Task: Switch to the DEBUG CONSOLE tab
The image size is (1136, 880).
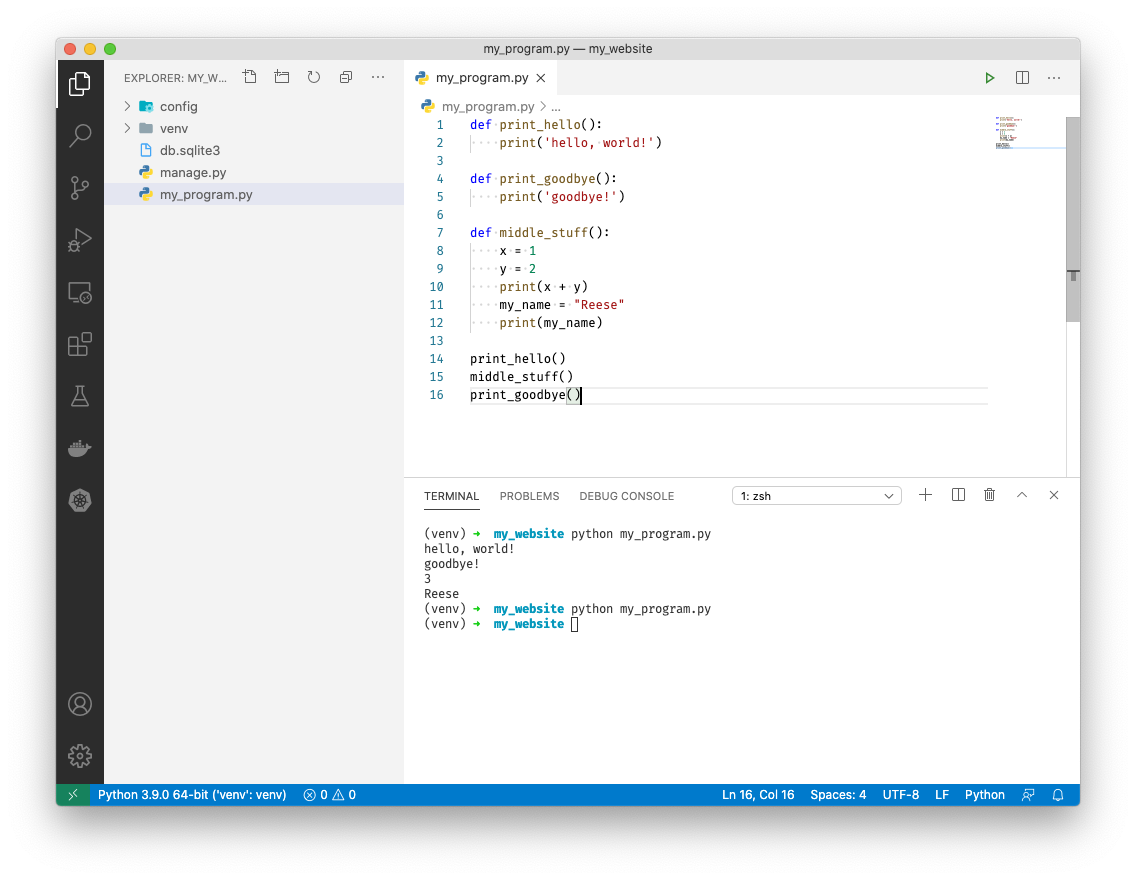Action: (626, 495)
